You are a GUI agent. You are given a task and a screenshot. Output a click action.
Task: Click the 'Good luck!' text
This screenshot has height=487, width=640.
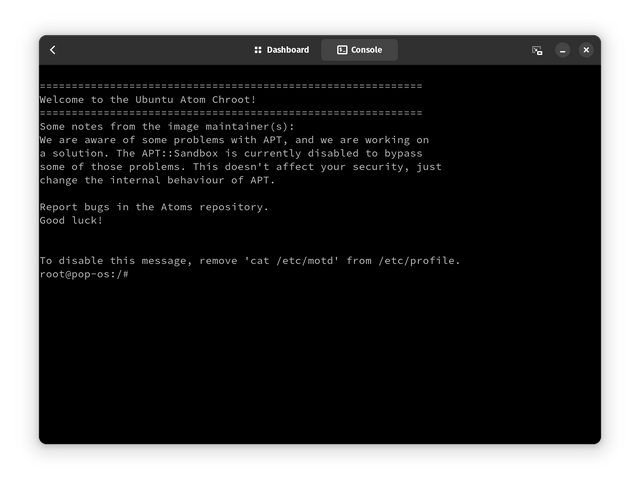pos(71,220)
